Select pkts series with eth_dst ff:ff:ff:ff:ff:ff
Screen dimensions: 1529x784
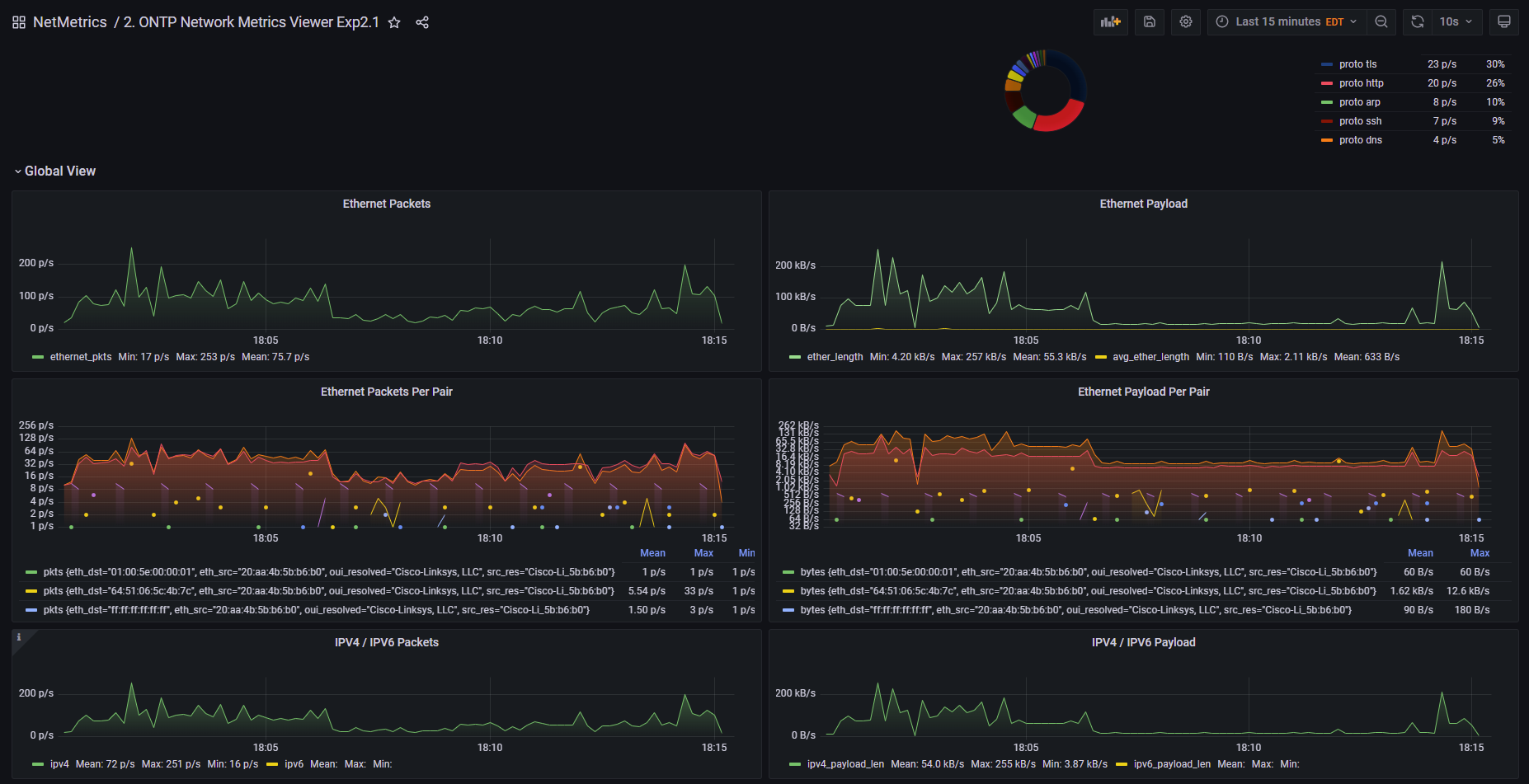coord(317,610)
